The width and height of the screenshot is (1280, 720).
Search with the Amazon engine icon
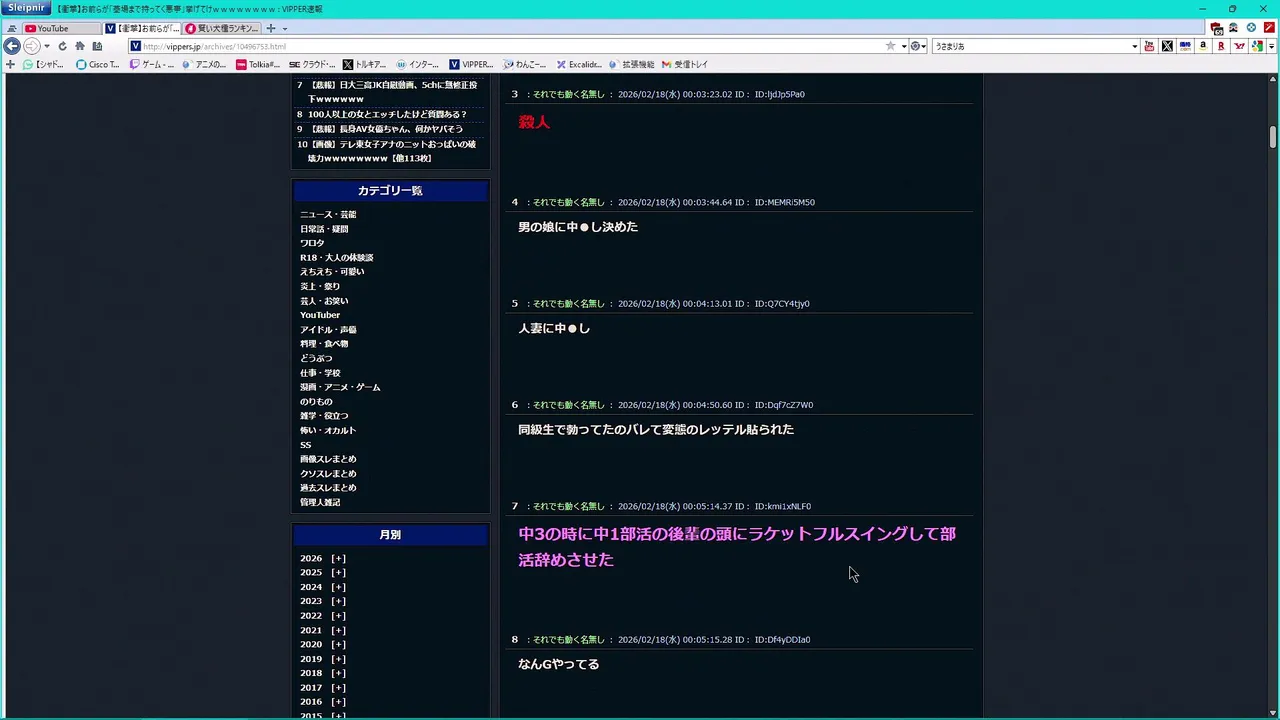pos(1203,46)
